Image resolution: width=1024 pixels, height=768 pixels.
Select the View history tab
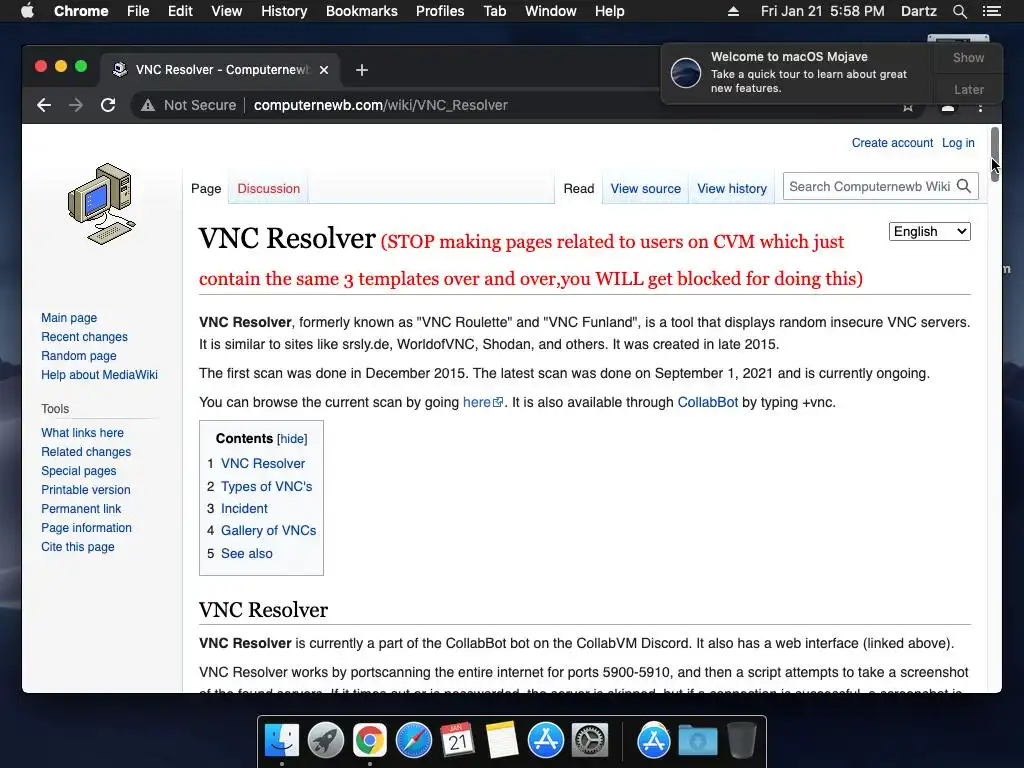click(x=732, y=188)
